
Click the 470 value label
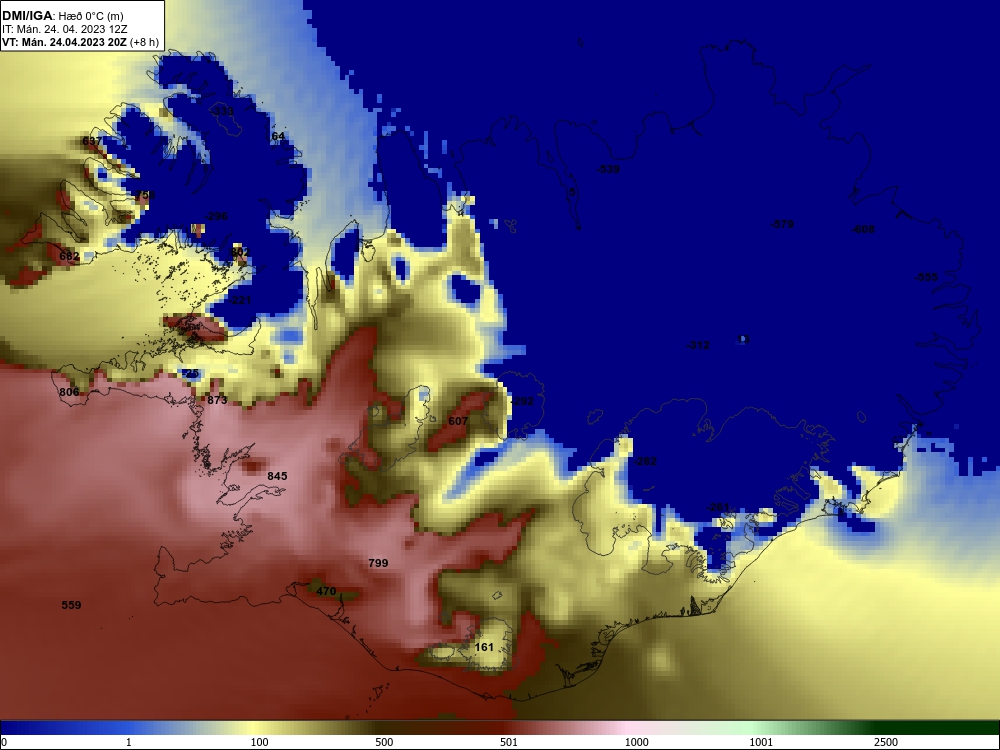click(x=326, y=591)
